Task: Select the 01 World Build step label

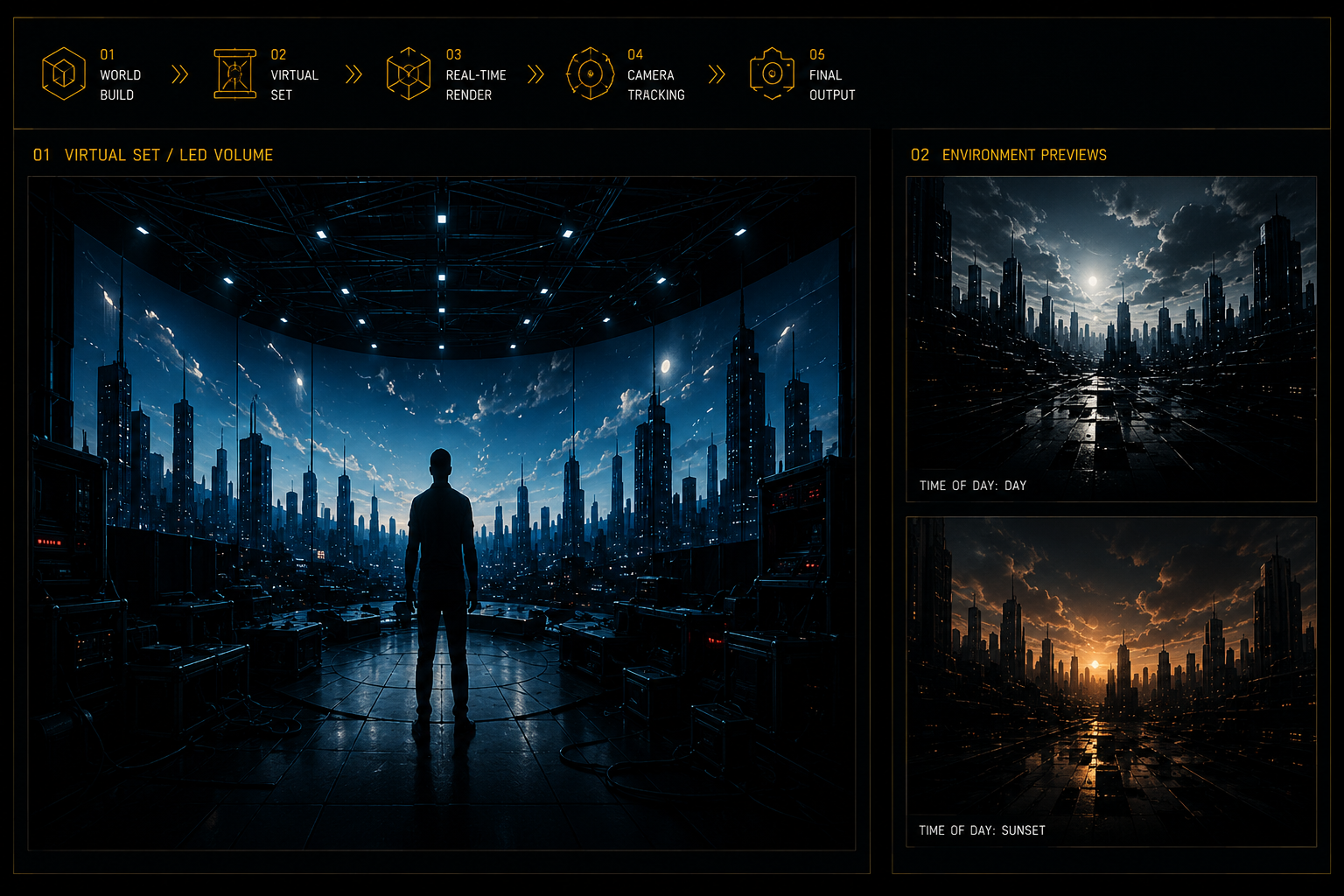Action: [120, 74]
